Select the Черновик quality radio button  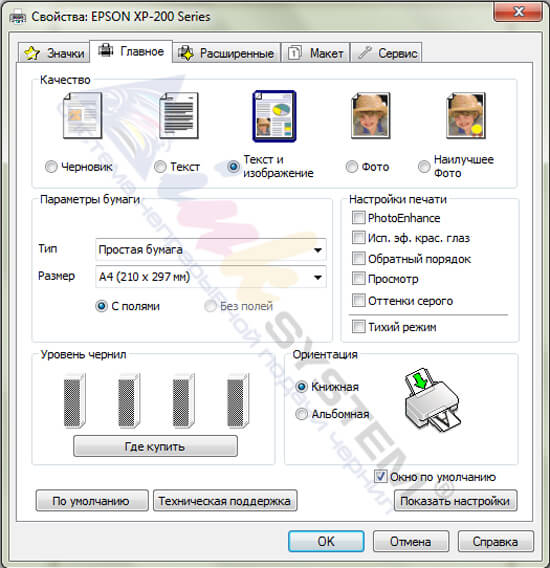(x=51, y=167)
